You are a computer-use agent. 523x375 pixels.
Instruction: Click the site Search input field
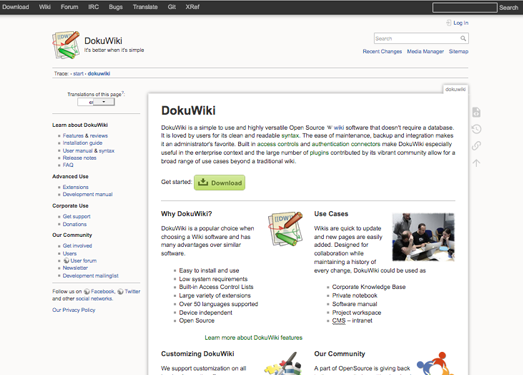(421, 38)
